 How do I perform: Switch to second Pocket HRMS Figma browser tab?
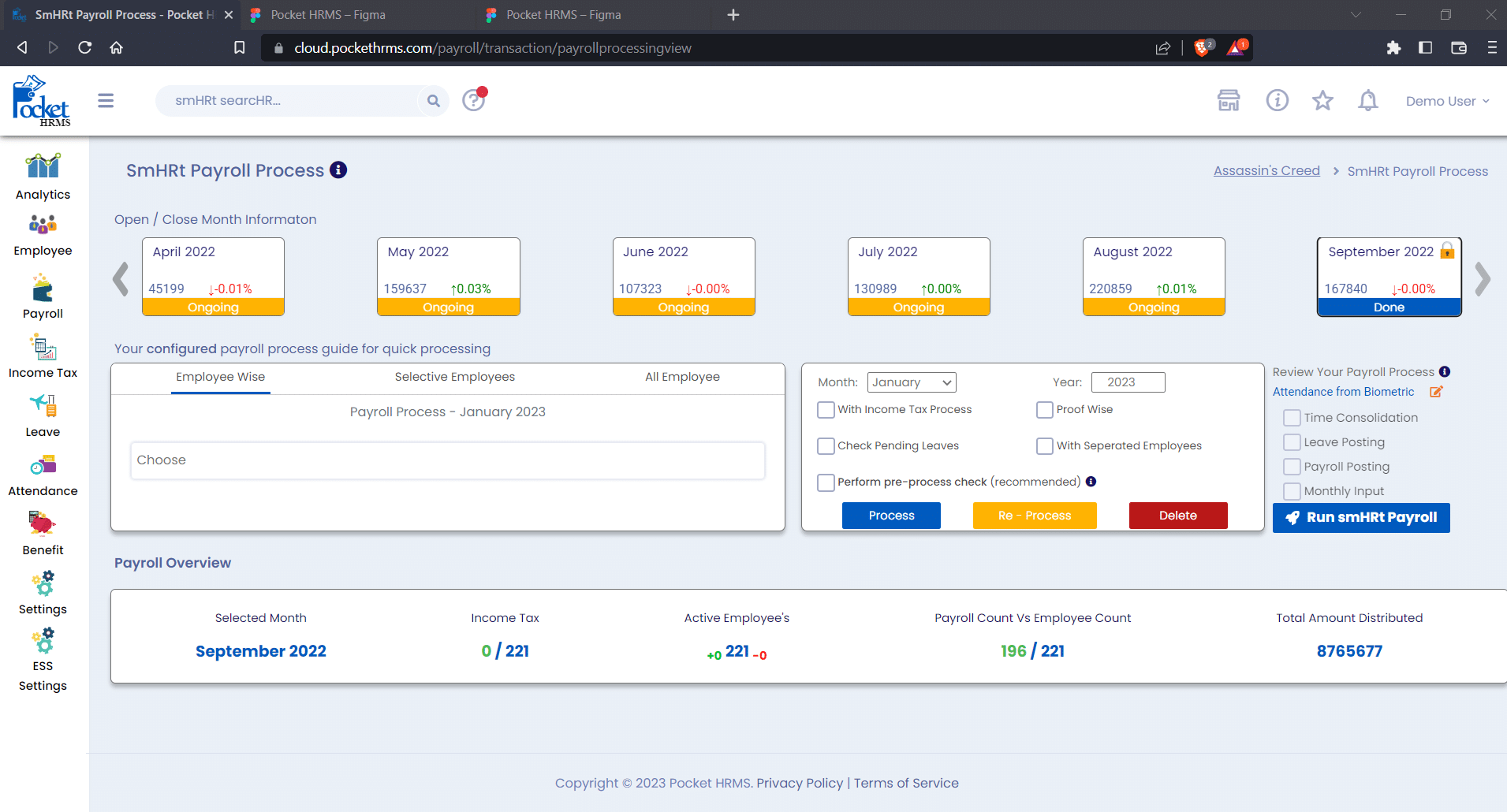tap(591, 15)
